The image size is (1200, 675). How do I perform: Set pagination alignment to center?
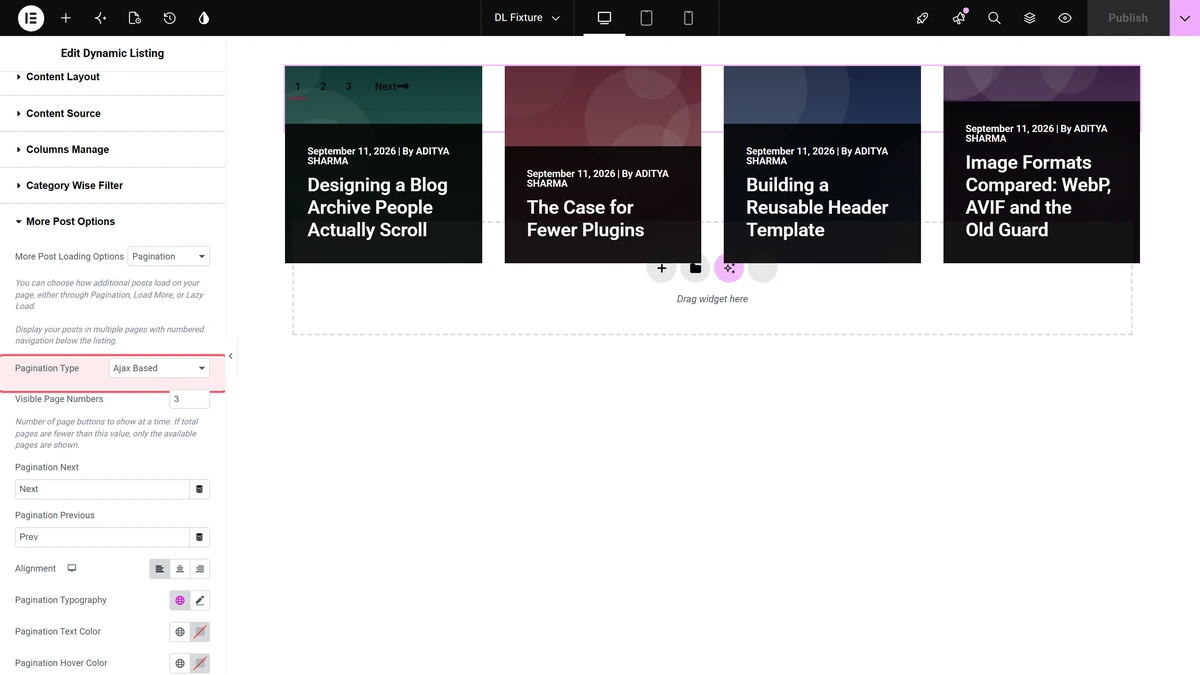coord(180,569)
